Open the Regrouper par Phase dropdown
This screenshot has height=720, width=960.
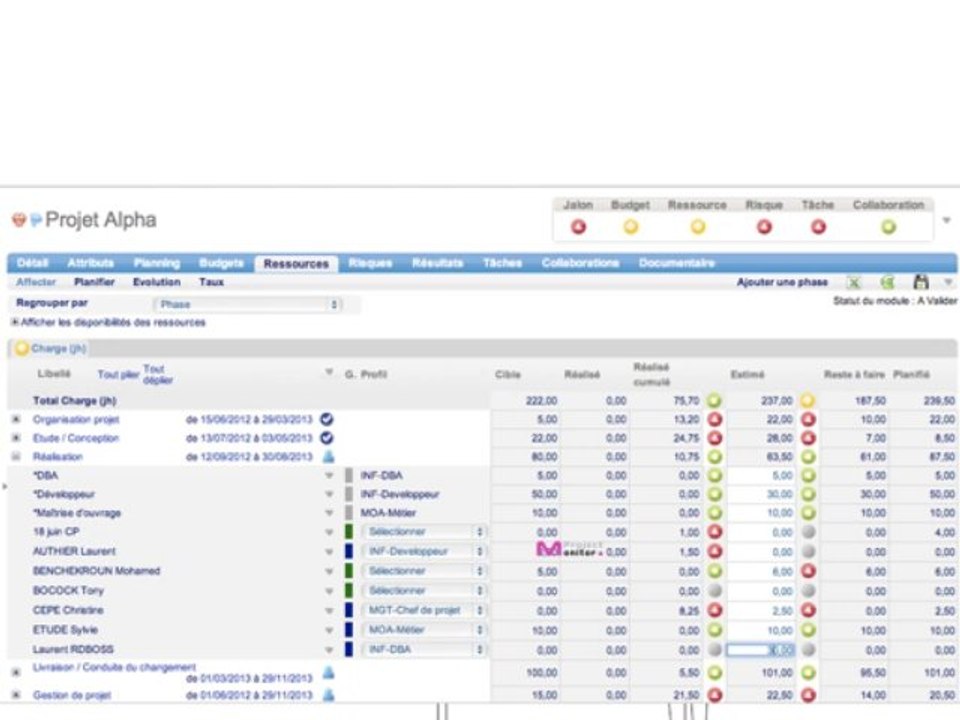tap(248, 304)
